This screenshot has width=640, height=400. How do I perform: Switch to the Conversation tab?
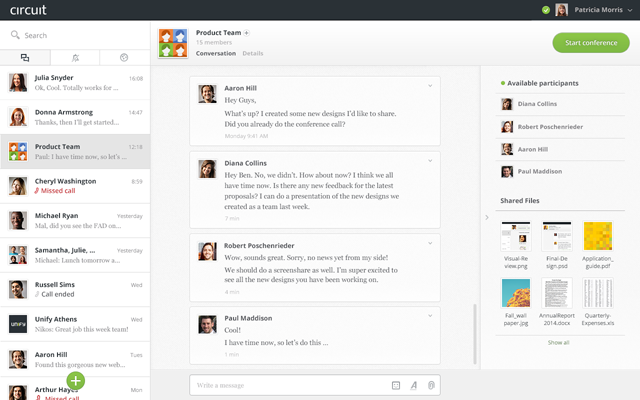click(216, 53)
